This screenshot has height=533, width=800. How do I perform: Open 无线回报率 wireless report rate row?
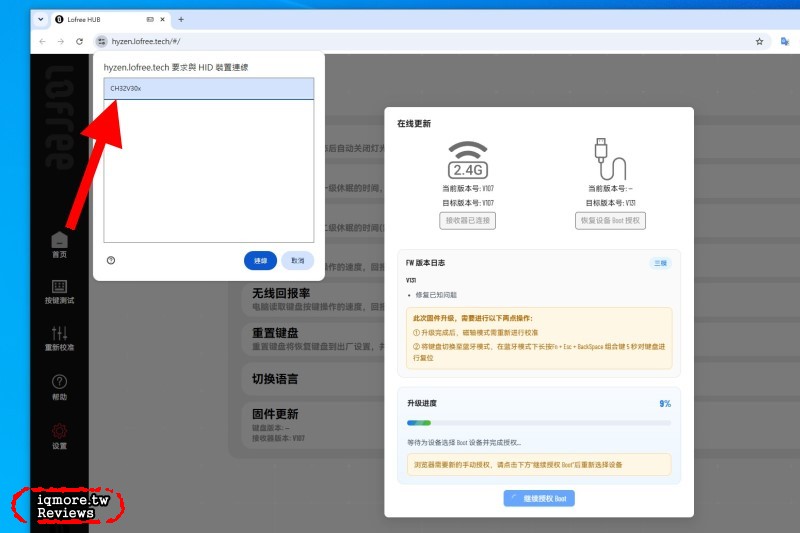pyautogui.click(x=313, y=299)
